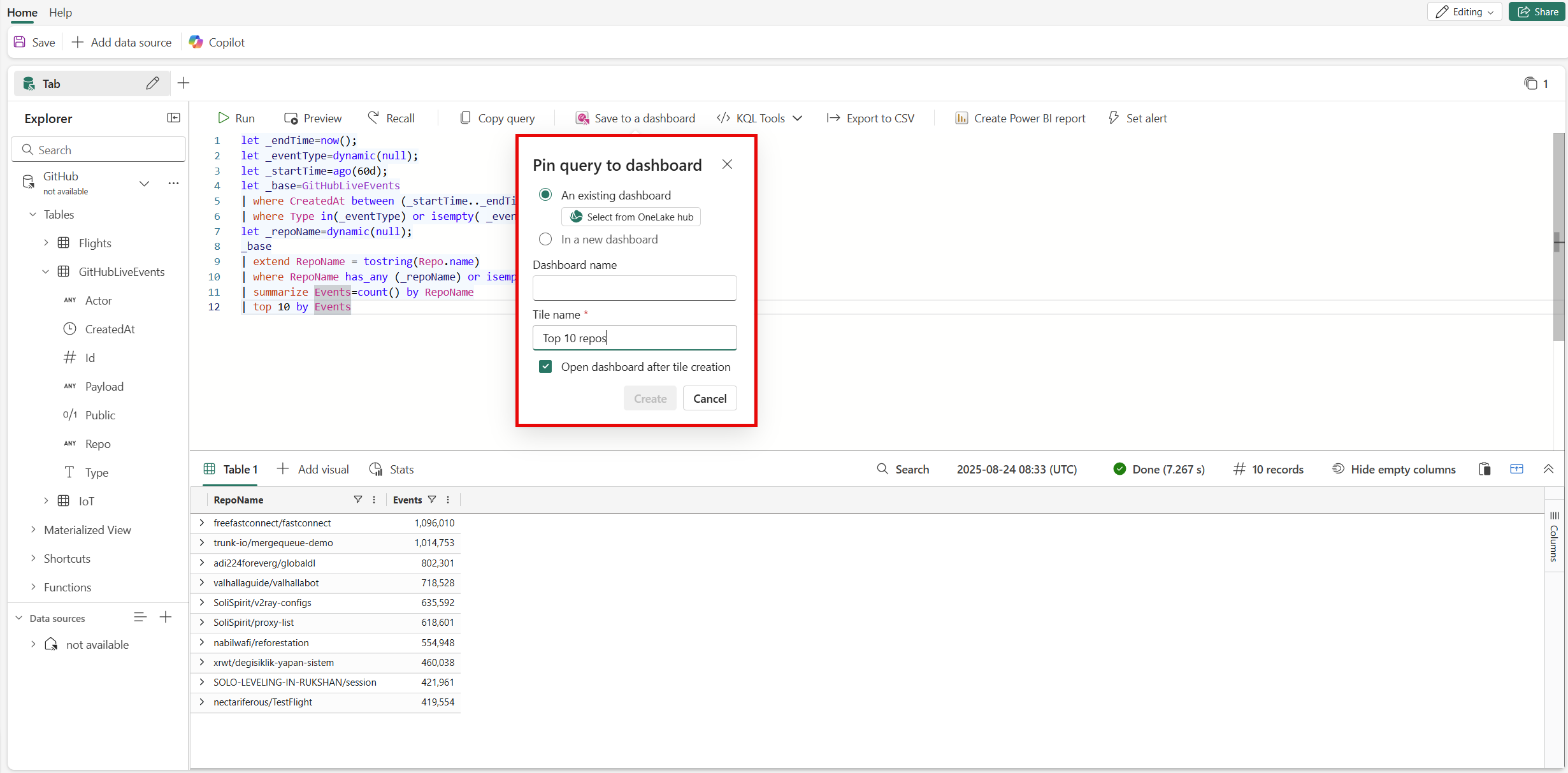Click the pencil icon to rename Tab
The image size is (1568, 773).
pos(152,83)
